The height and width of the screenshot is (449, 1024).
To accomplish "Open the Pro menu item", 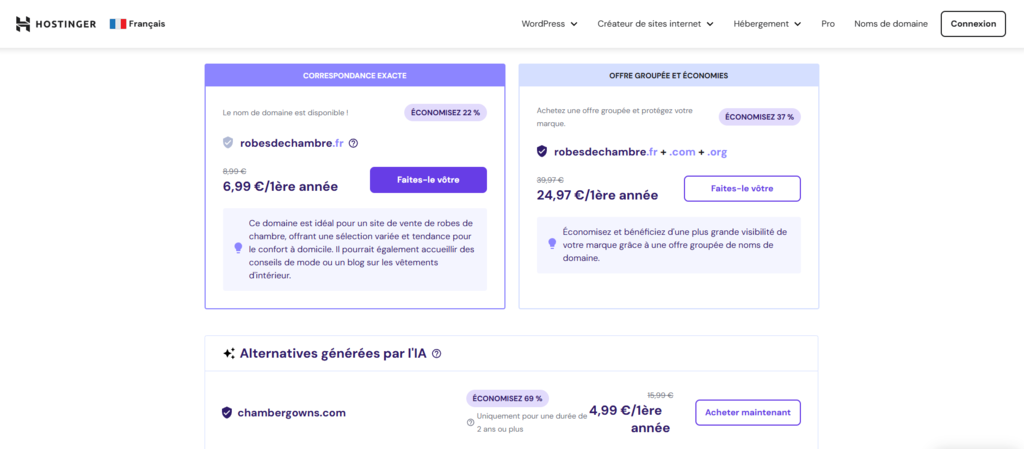I will click(828, 24).
